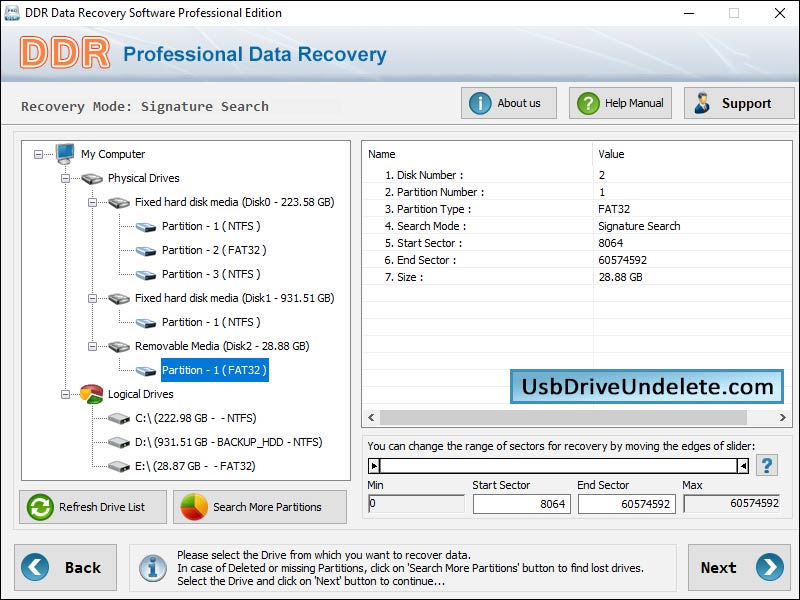Click the Support person icon

(703, 103)
